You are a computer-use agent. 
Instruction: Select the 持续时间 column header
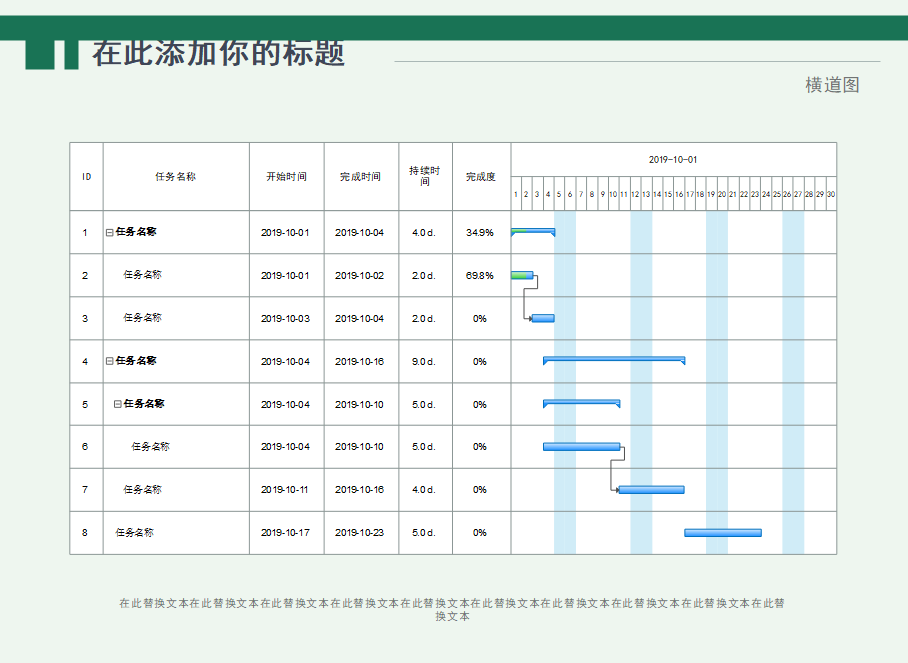[x=425, y=176]
